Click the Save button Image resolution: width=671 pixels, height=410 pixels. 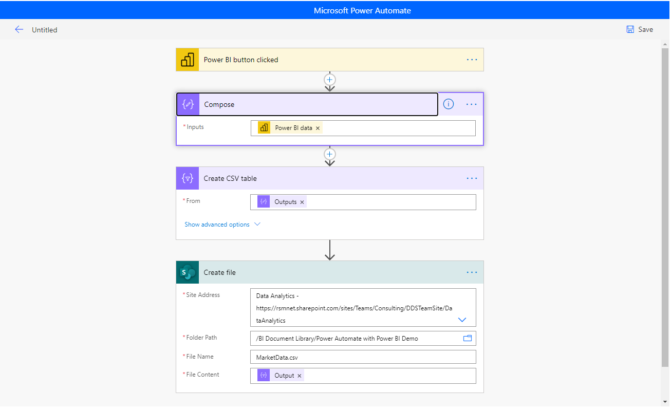640,30
